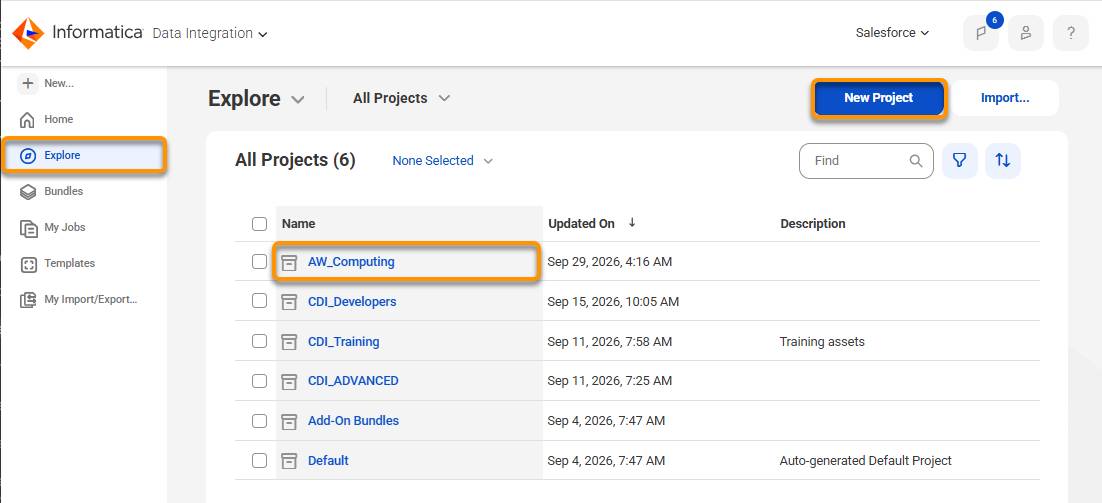
Task: Tick the select-all checkbox in header
Action: (259, 224)
